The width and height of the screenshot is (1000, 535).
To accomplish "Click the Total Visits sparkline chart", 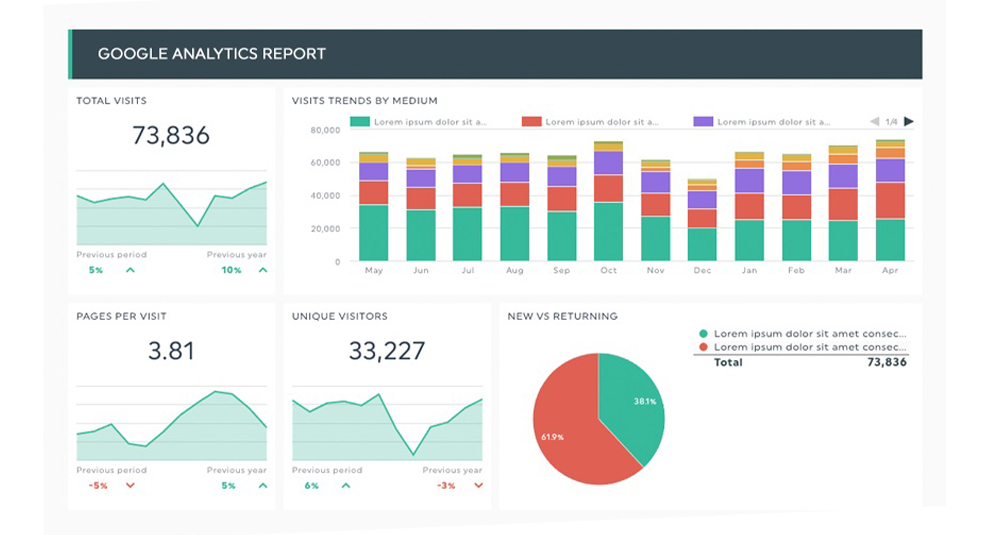I will pos(172,208).
